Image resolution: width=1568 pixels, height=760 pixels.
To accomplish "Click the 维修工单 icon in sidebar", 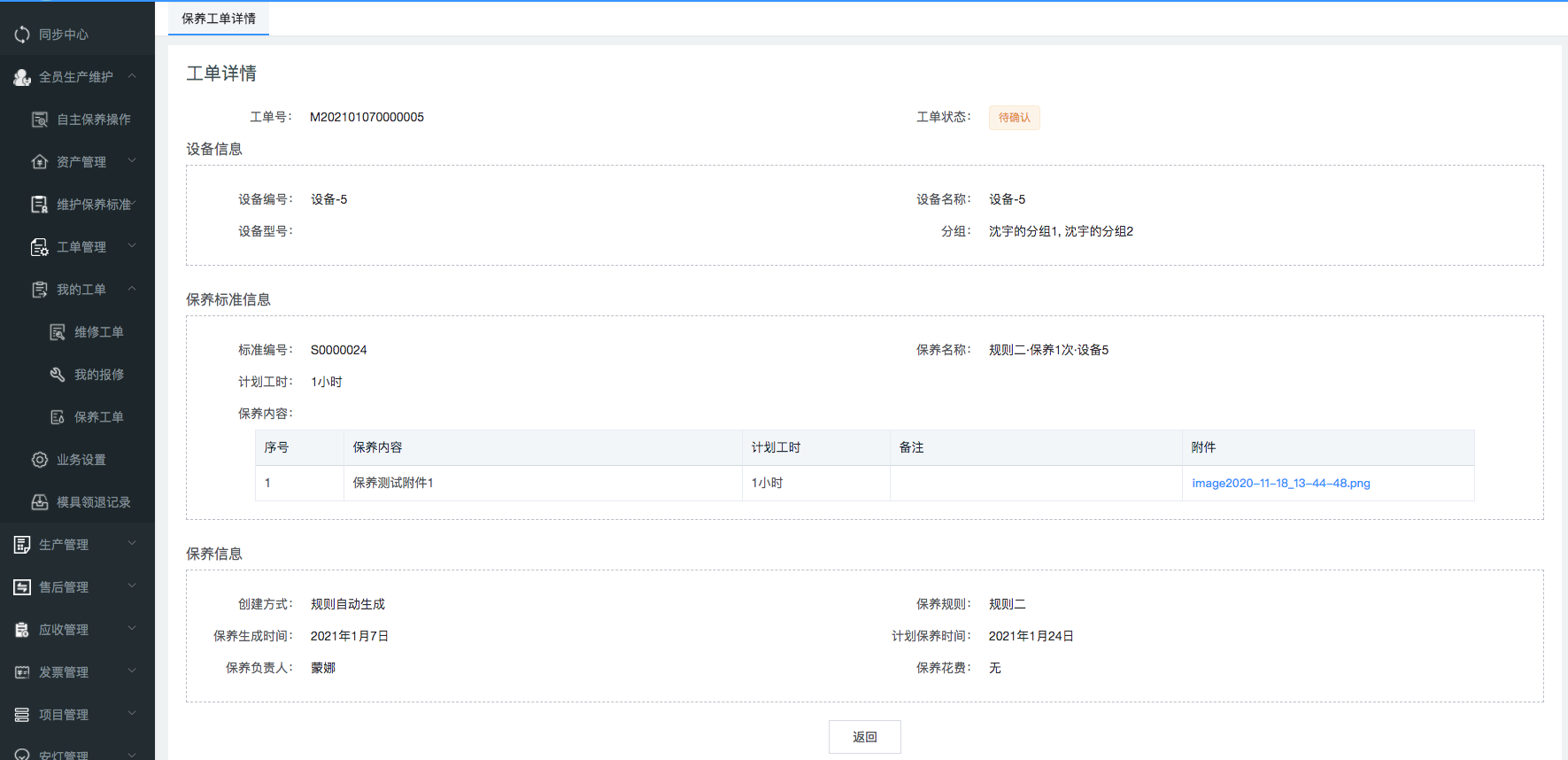I will coord(58,332).
